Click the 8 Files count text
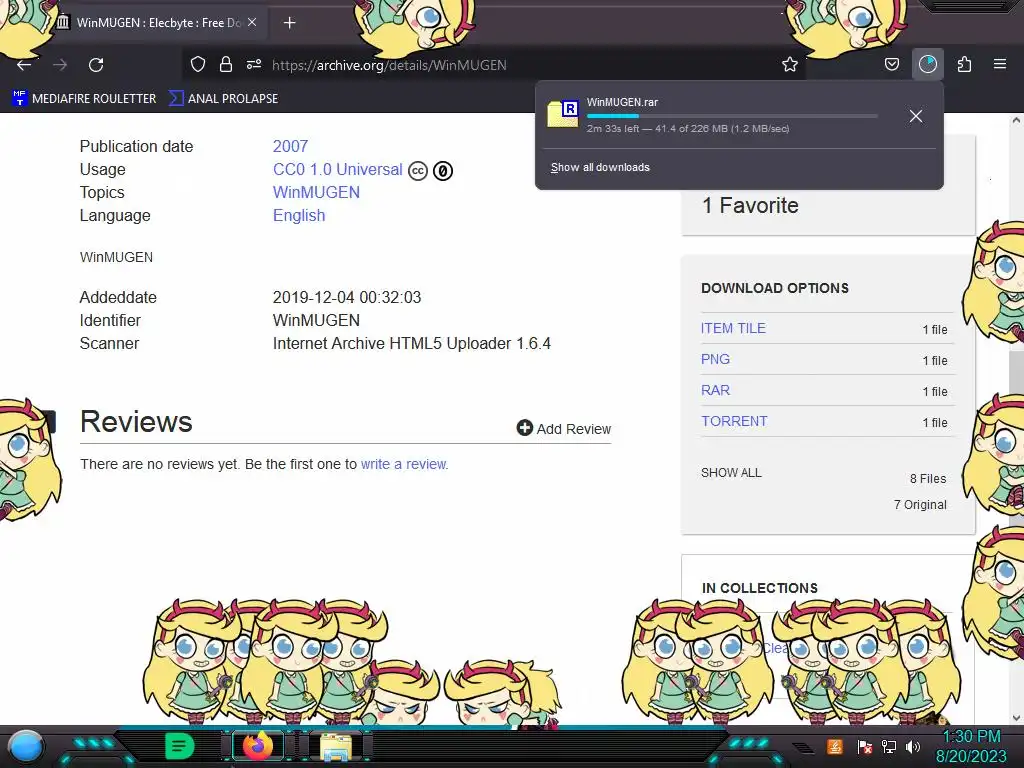 click(x=928, y=479)
